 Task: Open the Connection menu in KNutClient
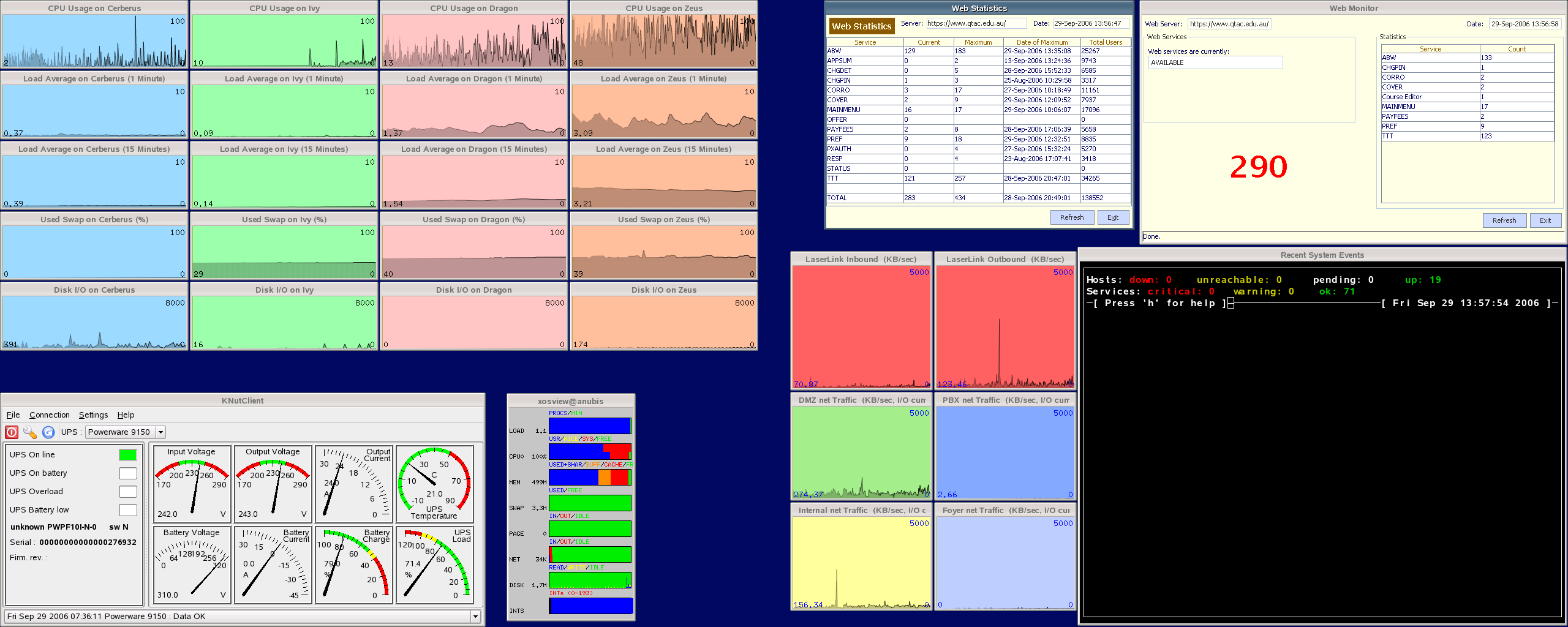coord(50,415)
